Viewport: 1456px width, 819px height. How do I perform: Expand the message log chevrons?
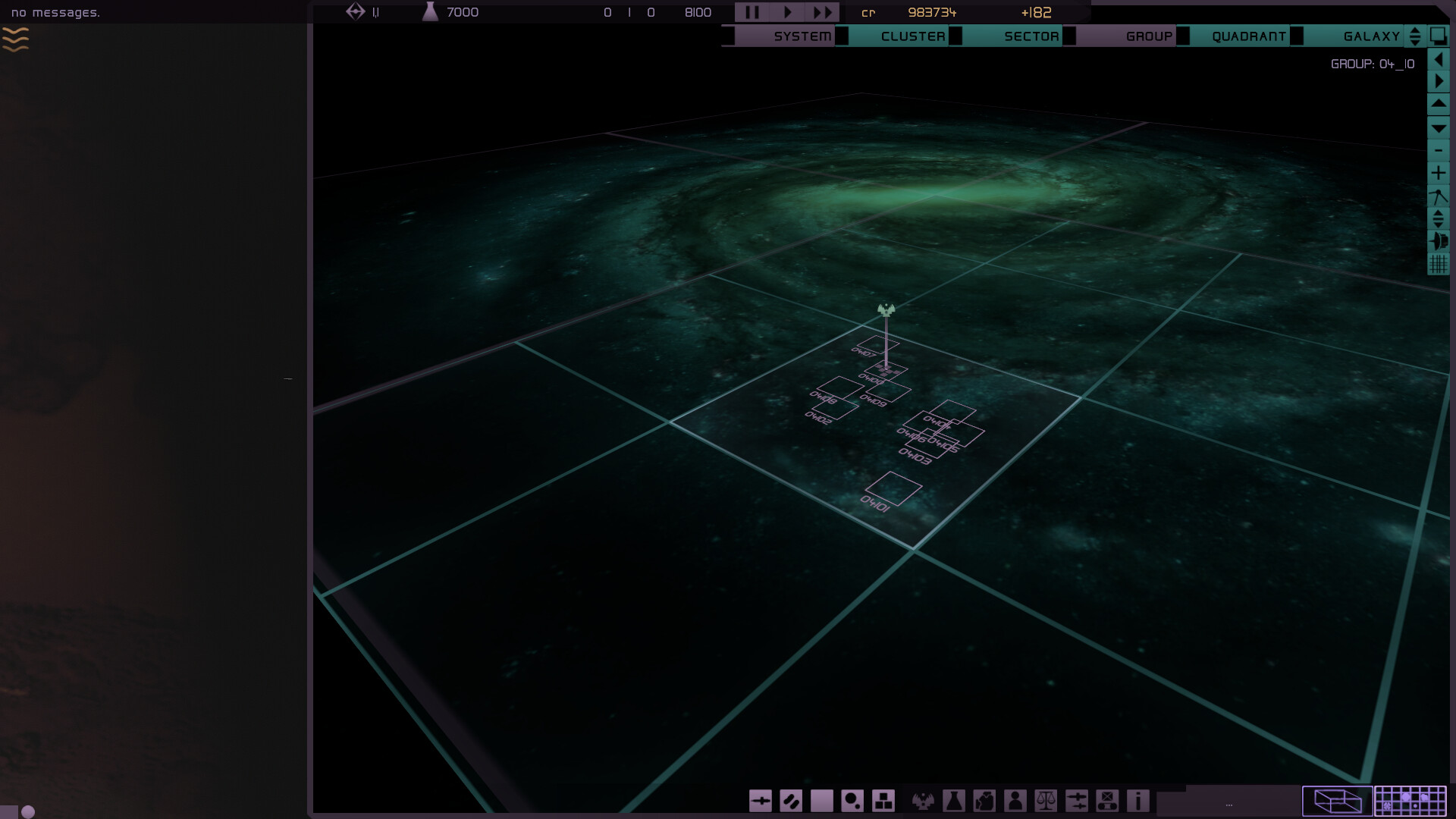15,39
